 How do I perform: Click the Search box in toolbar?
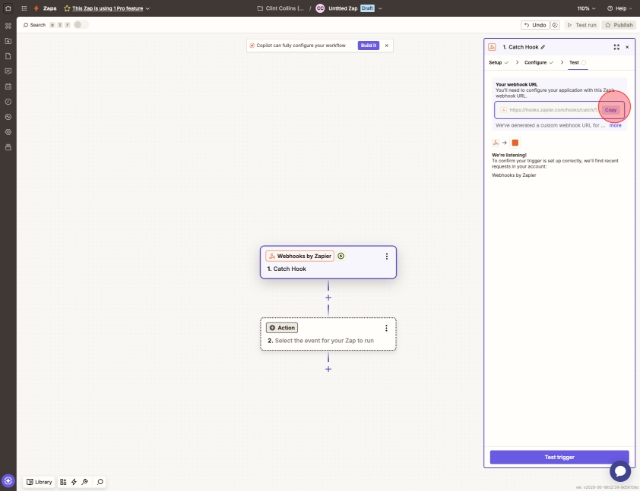(x=35, y=25)
